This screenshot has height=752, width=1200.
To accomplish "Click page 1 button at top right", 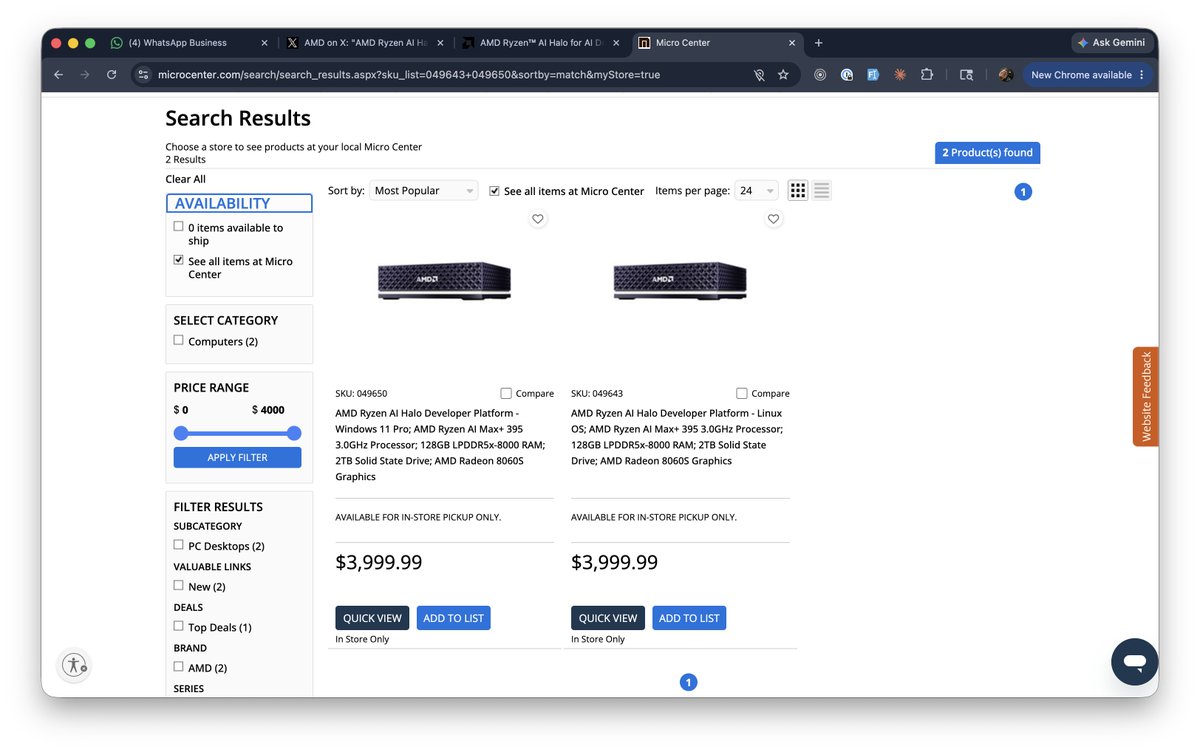I will (x=1023, y=192).
